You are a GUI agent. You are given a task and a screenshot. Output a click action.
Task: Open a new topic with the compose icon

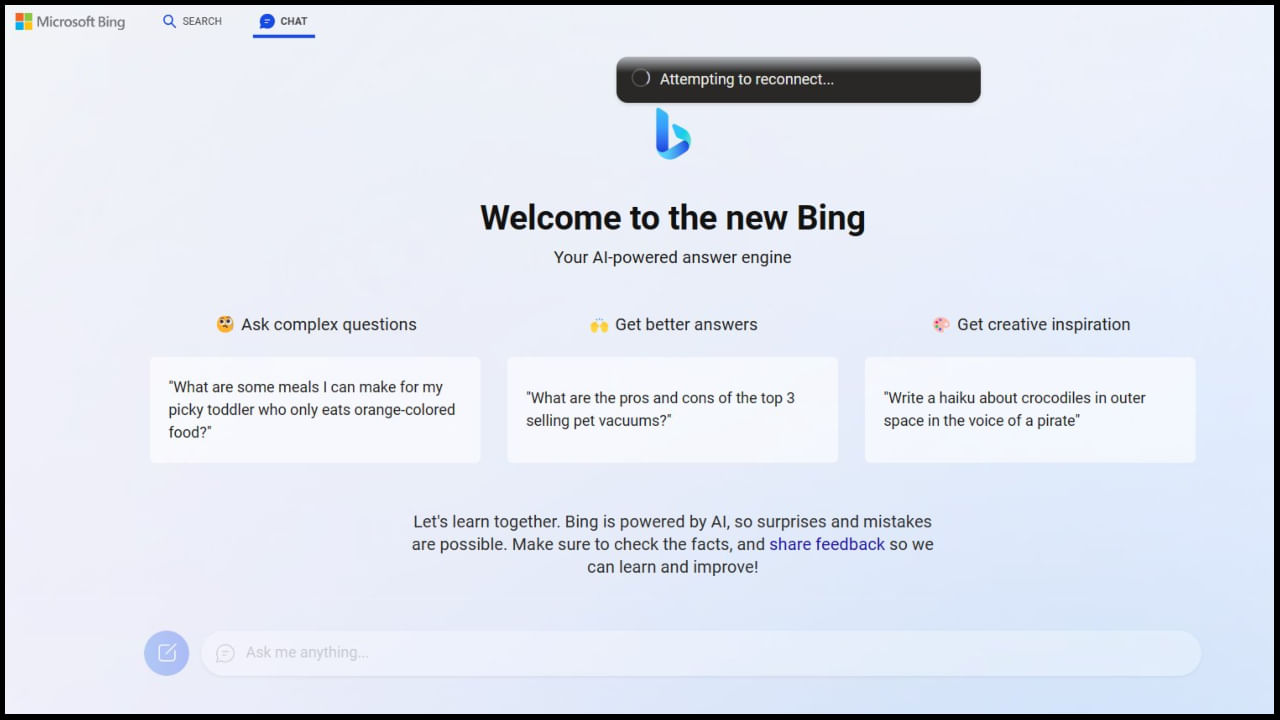(166, 652)
